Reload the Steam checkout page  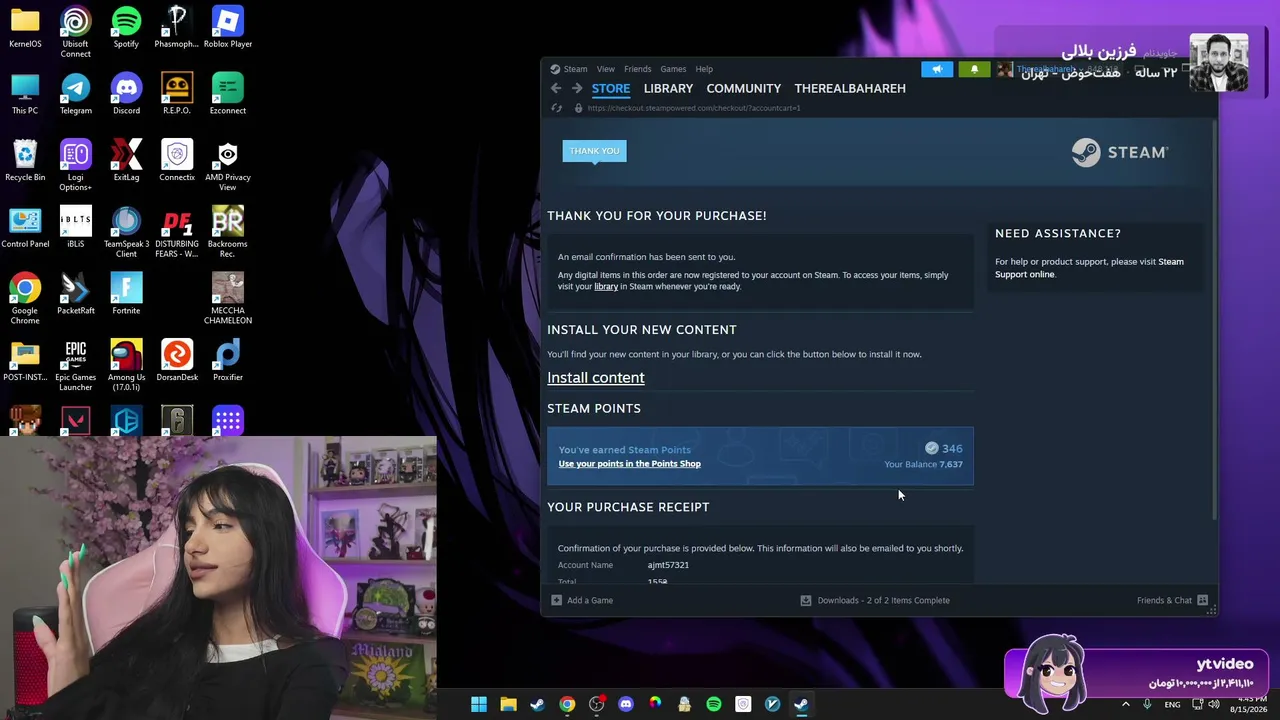557,108
